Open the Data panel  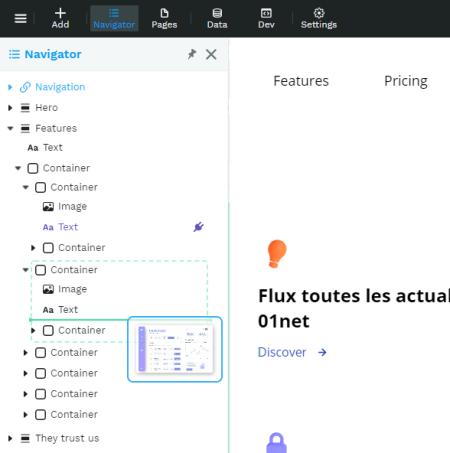[x=217, y=18]
